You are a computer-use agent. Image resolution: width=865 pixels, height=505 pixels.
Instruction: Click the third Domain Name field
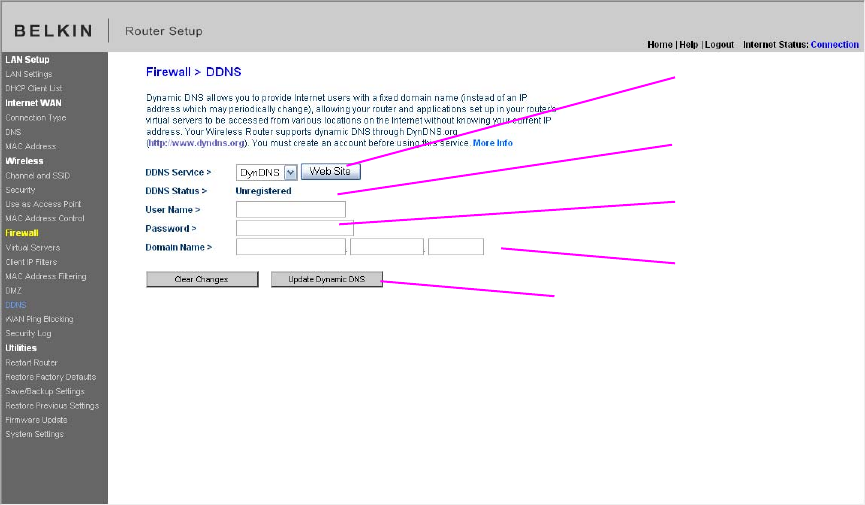[x=456, y=247]
